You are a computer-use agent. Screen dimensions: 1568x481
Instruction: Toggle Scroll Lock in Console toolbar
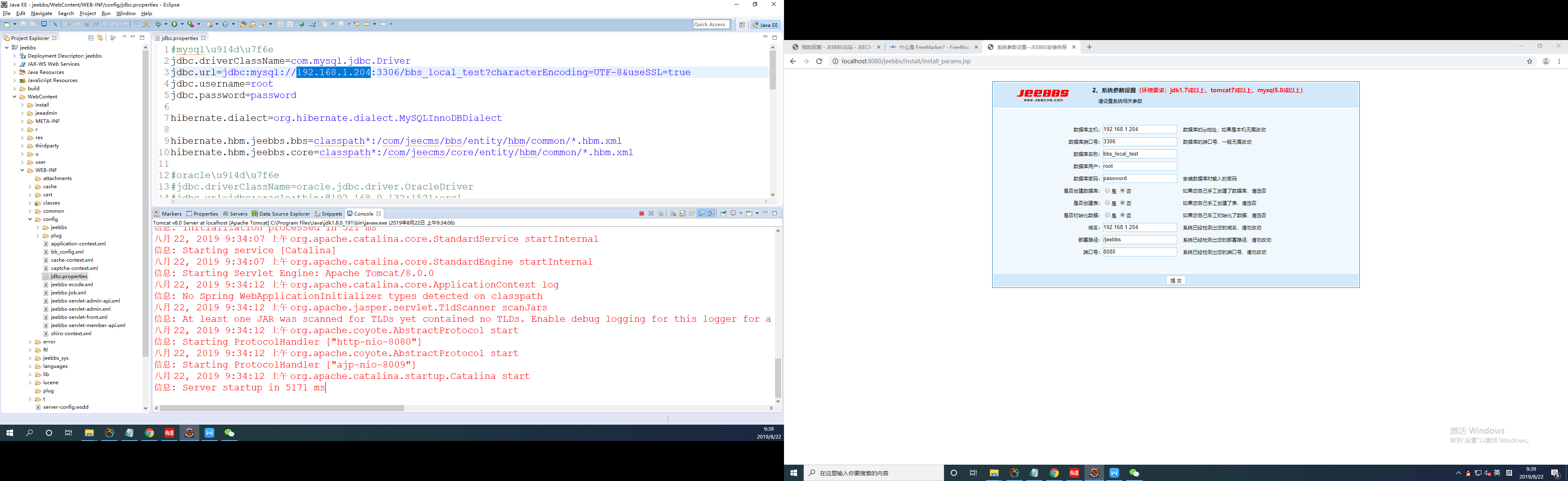682,214
